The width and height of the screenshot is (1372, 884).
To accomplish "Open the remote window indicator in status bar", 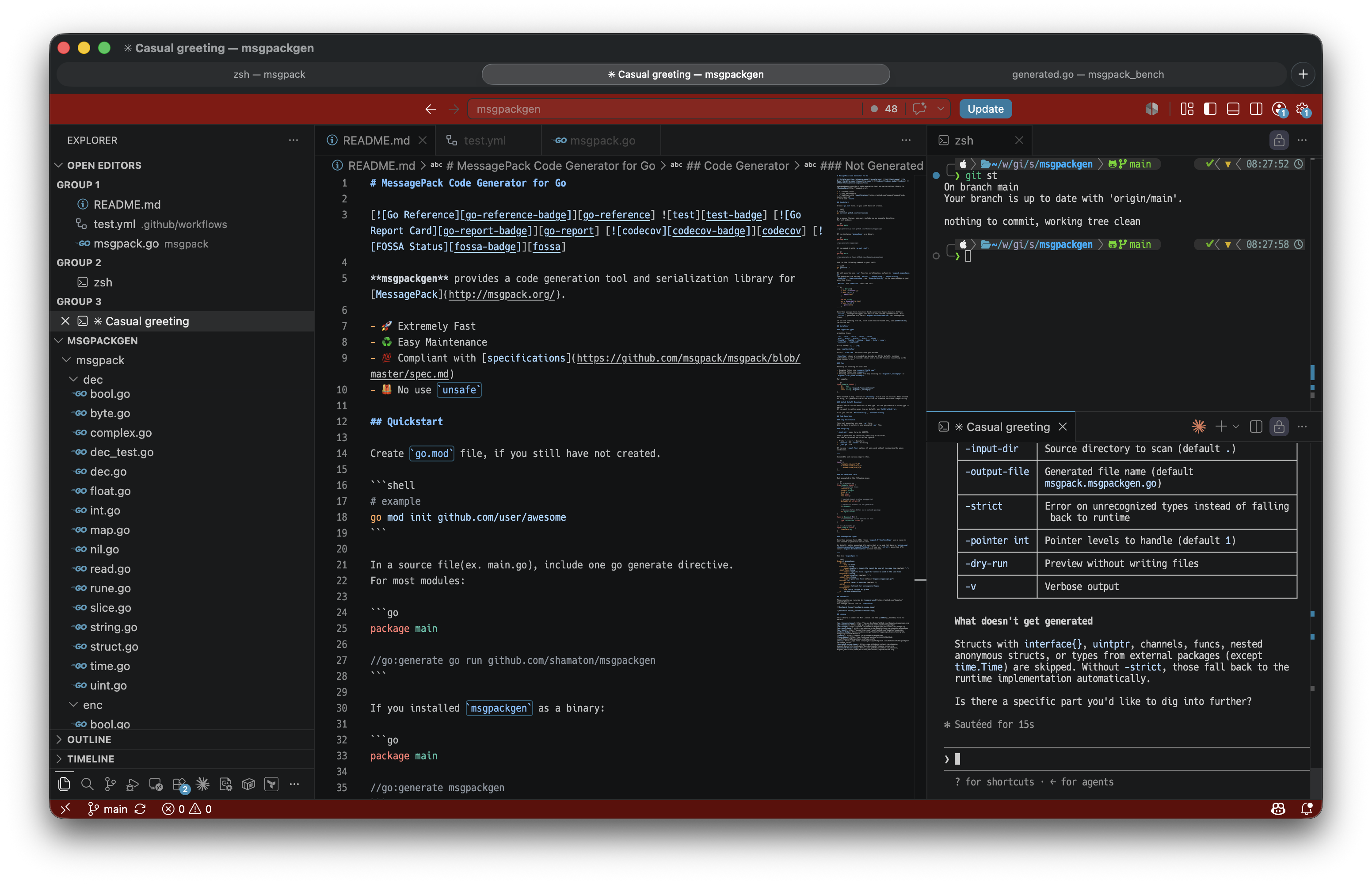I will [65, 809].
